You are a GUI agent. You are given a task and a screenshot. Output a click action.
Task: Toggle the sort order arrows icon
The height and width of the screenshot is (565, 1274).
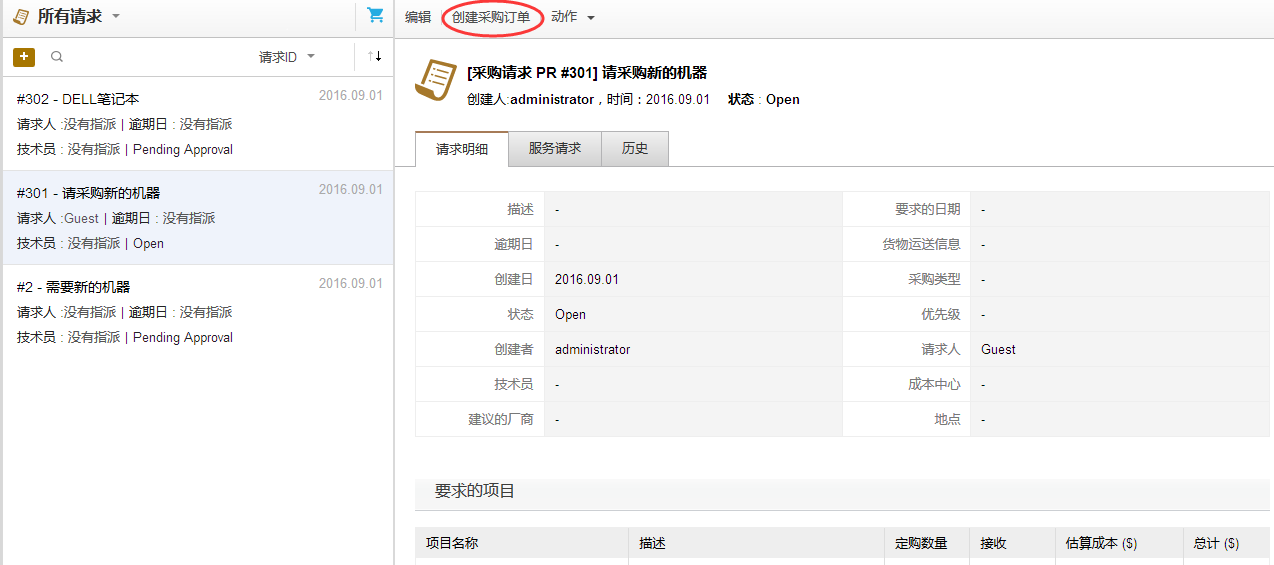tap(375, 57)
